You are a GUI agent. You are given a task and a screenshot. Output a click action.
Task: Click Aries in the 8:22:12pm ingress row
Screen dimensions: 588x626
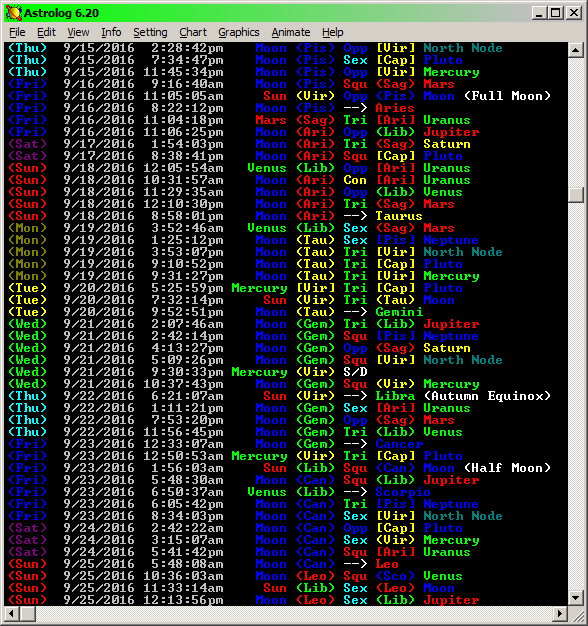pyautogui.click(x=395, y=108)
